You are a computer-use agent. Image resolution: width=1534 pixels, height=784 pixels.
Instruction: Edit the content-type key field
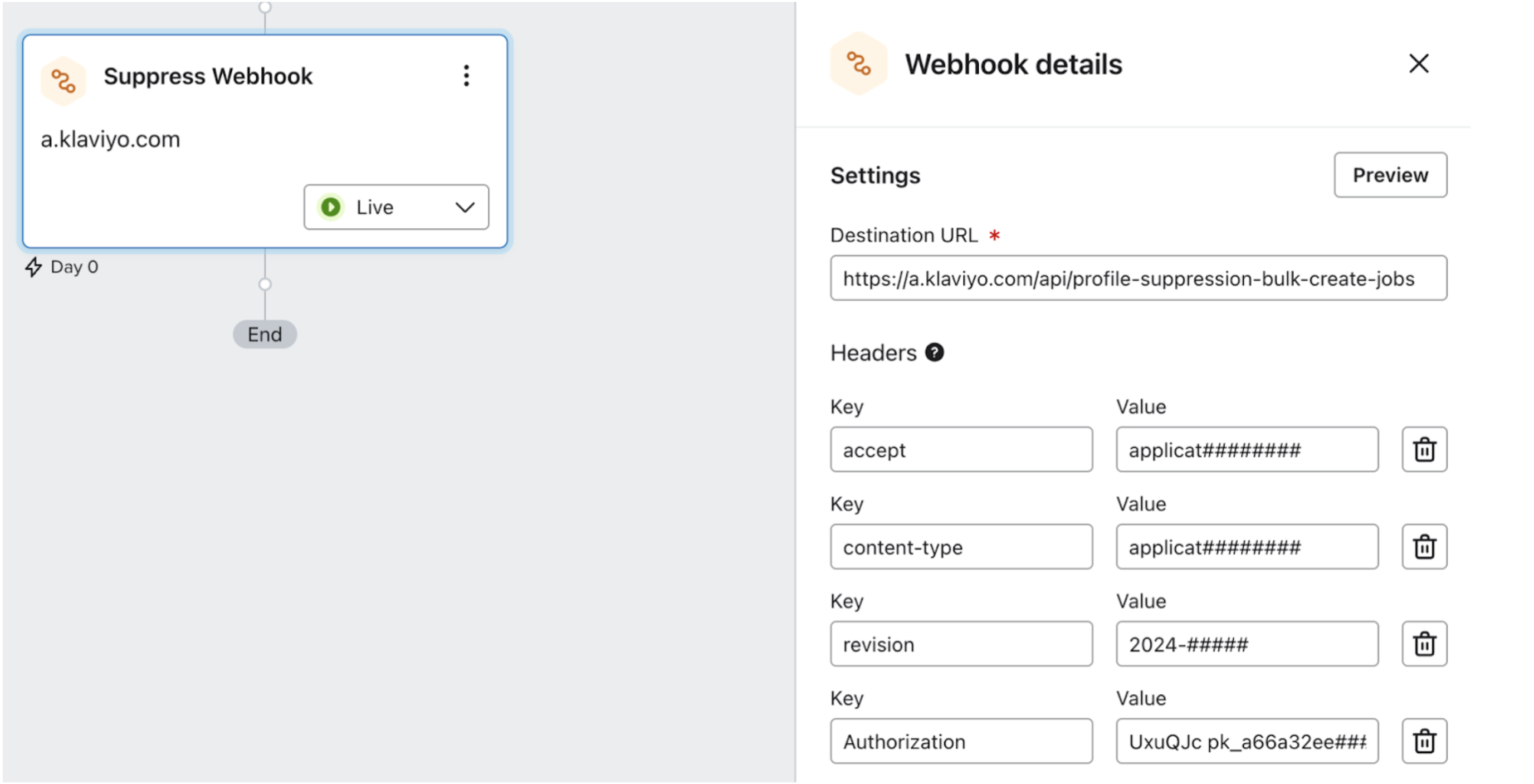click(961, 546)
